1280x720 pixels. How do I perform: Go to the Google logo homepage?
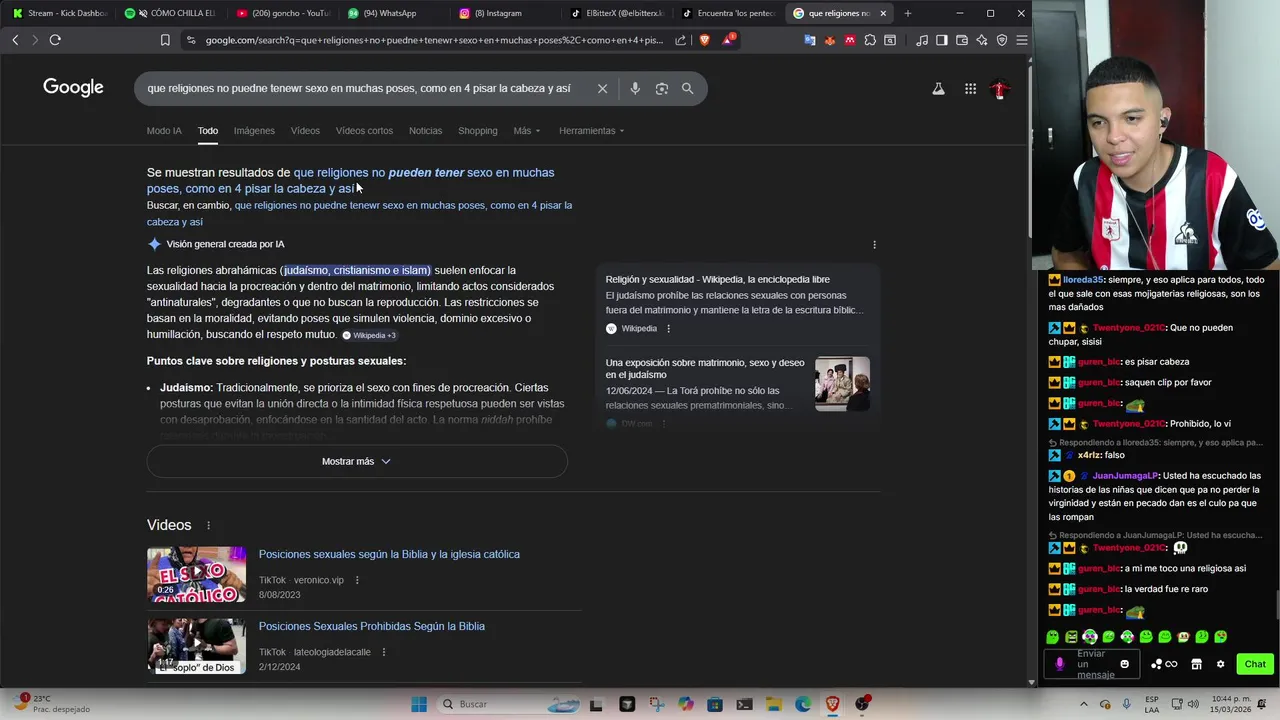73,88
